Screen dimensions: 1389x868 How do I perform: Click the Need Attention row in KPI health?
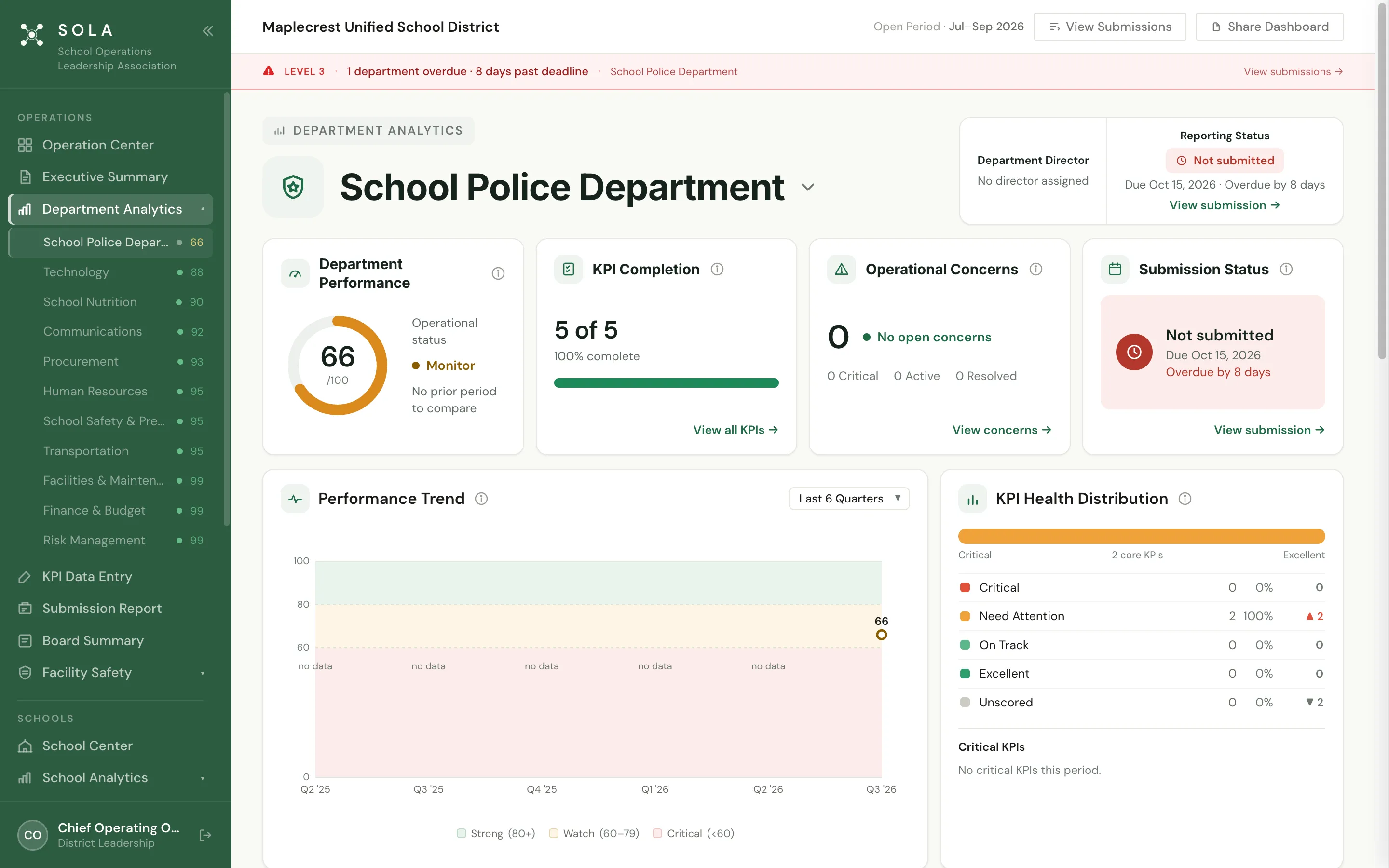click(x=1141, y=617)
